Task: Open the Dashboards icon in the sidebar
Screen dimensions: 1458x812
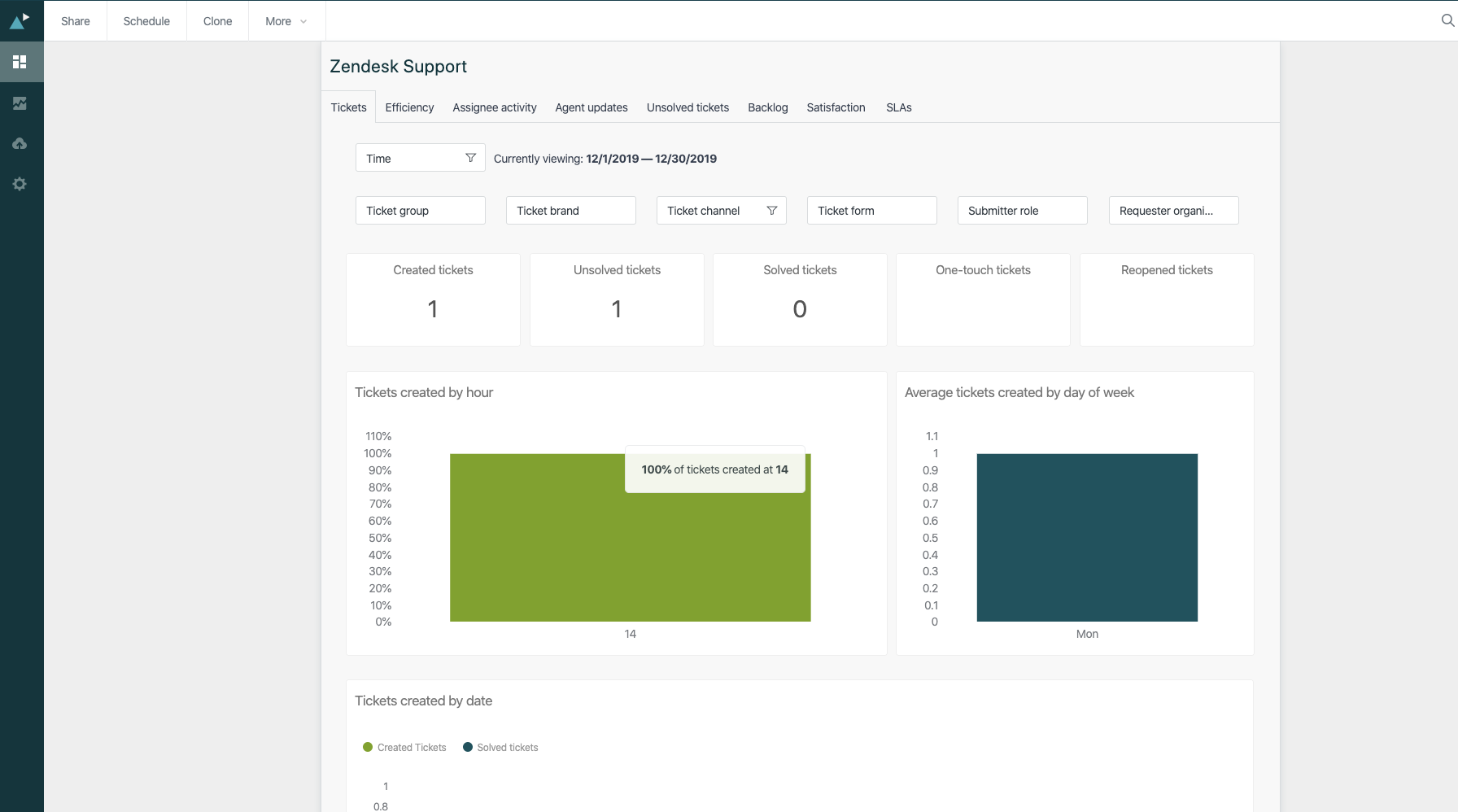Action: (x=20, y=62)
